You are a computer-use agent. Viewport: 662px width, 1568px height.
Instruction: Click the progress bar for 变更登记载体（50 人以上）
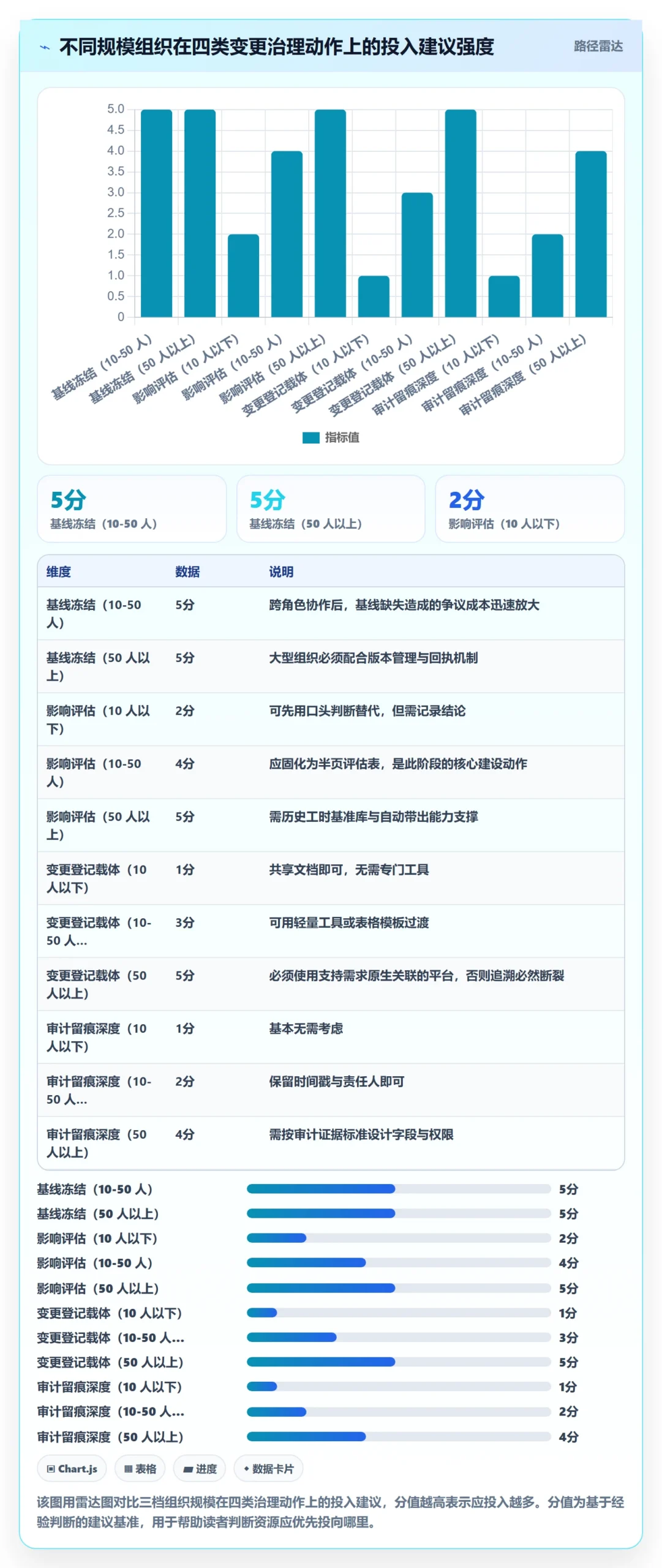(x=399, y=1362)
